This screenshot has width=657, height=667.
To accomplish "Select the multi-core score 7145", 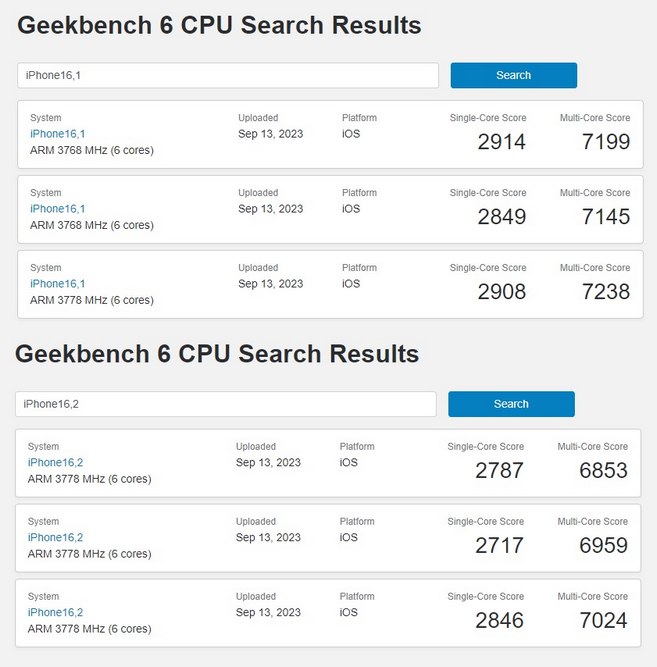I will [x=605, y=217].
